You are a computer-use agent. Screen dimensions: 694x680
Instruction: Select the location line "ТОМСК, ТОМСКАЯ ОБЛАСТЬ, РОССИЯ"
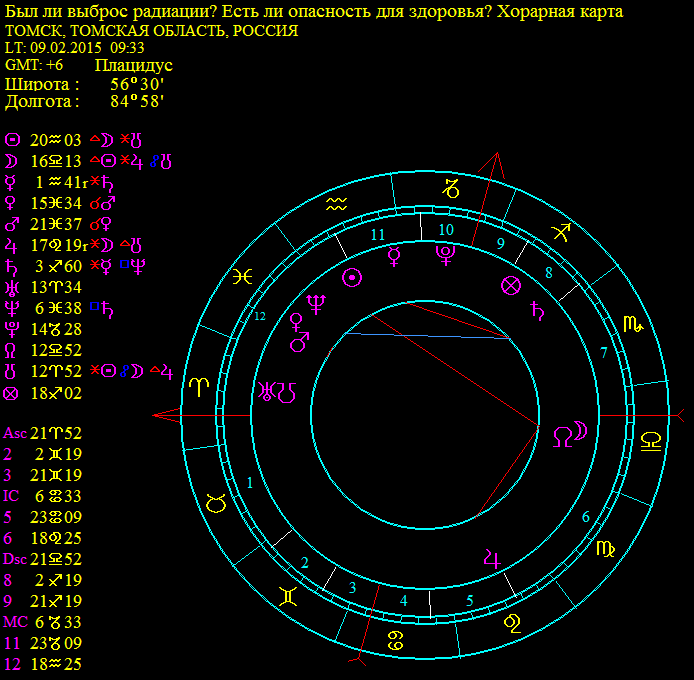pos(151,31)
